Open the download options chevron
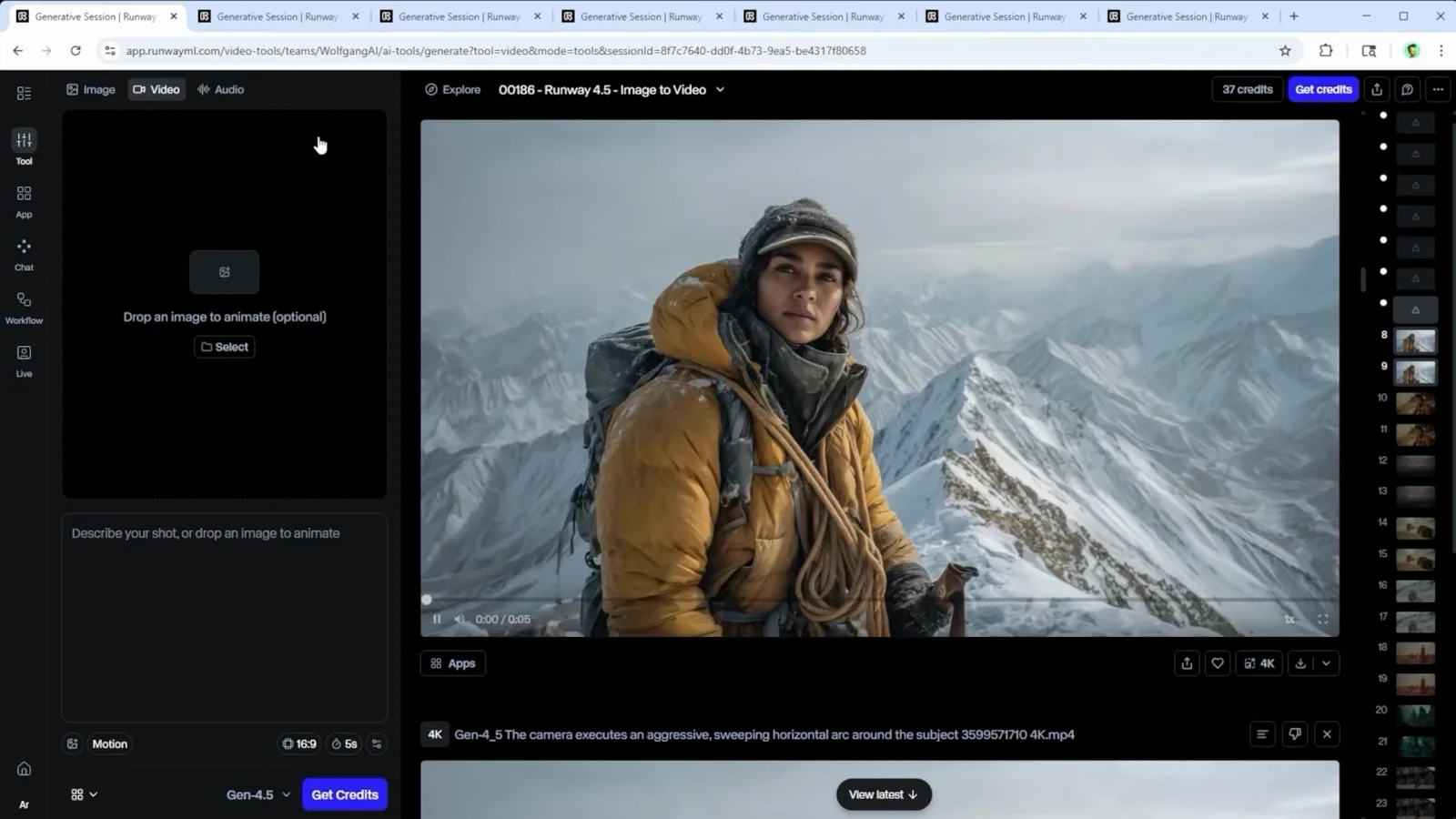Viewport: 1456px width, 819px height. click(1326, 663)
